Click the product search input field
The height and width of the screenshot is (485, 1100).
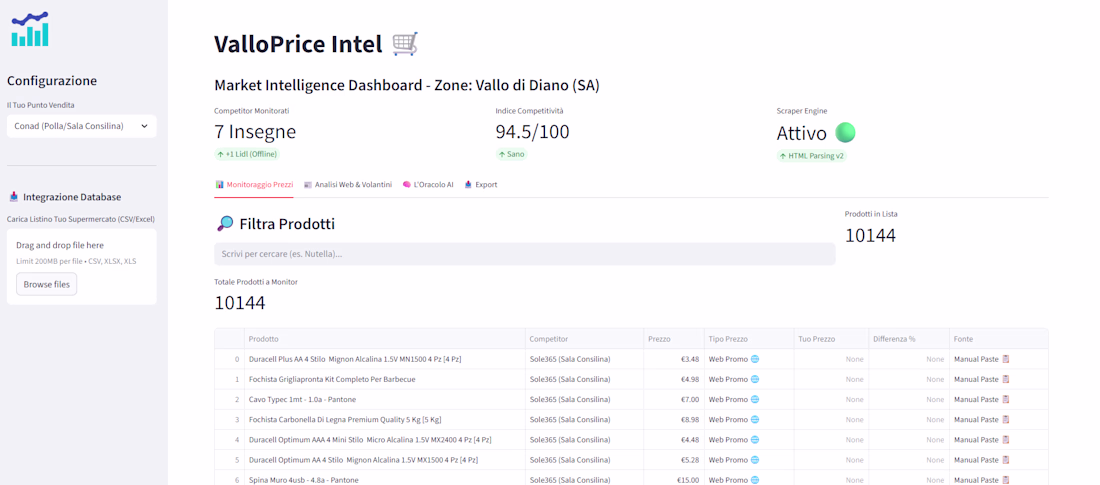[x=525, y=254]
